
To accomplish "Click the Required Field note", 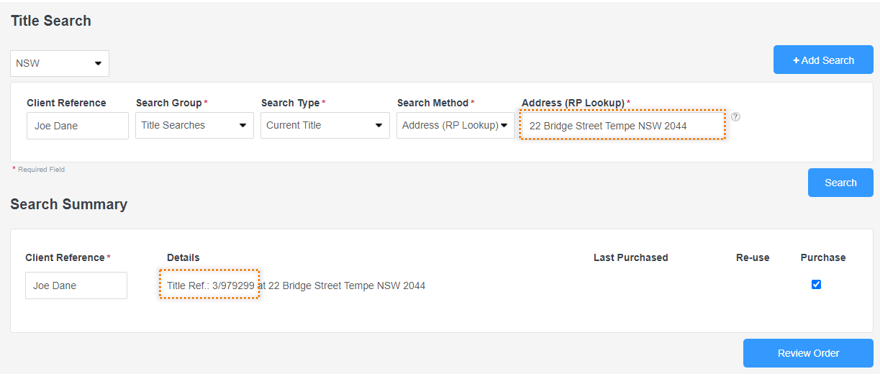I will (39, 169).
